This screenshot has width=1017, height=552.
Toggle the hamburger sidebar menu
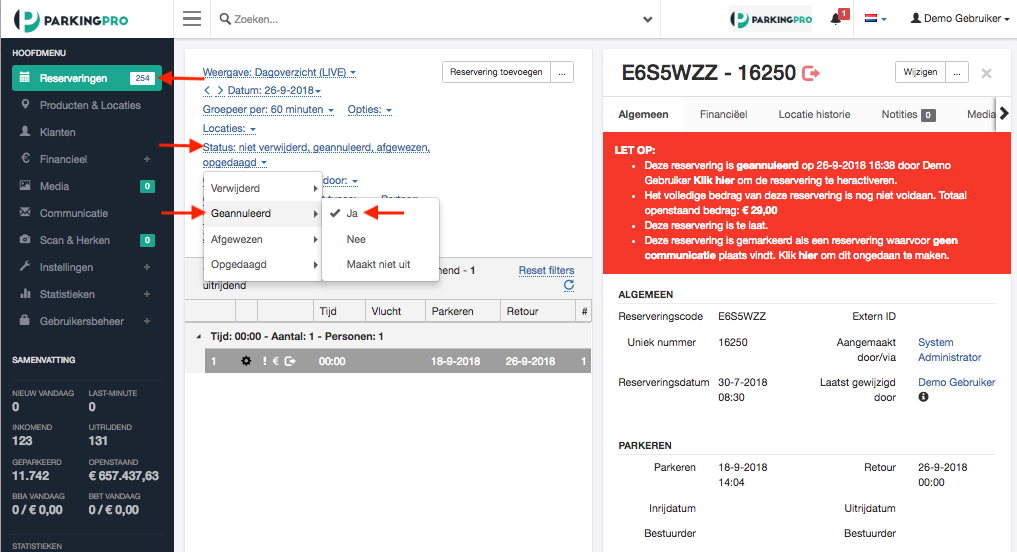[x=191, y=19]
